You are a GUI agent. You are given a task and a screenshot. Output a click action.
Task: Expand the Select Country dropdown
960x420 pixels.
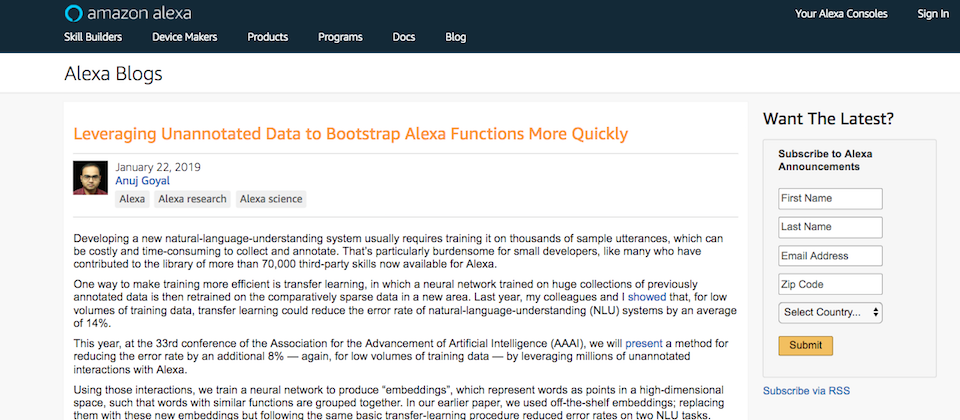tap(830, 312)
